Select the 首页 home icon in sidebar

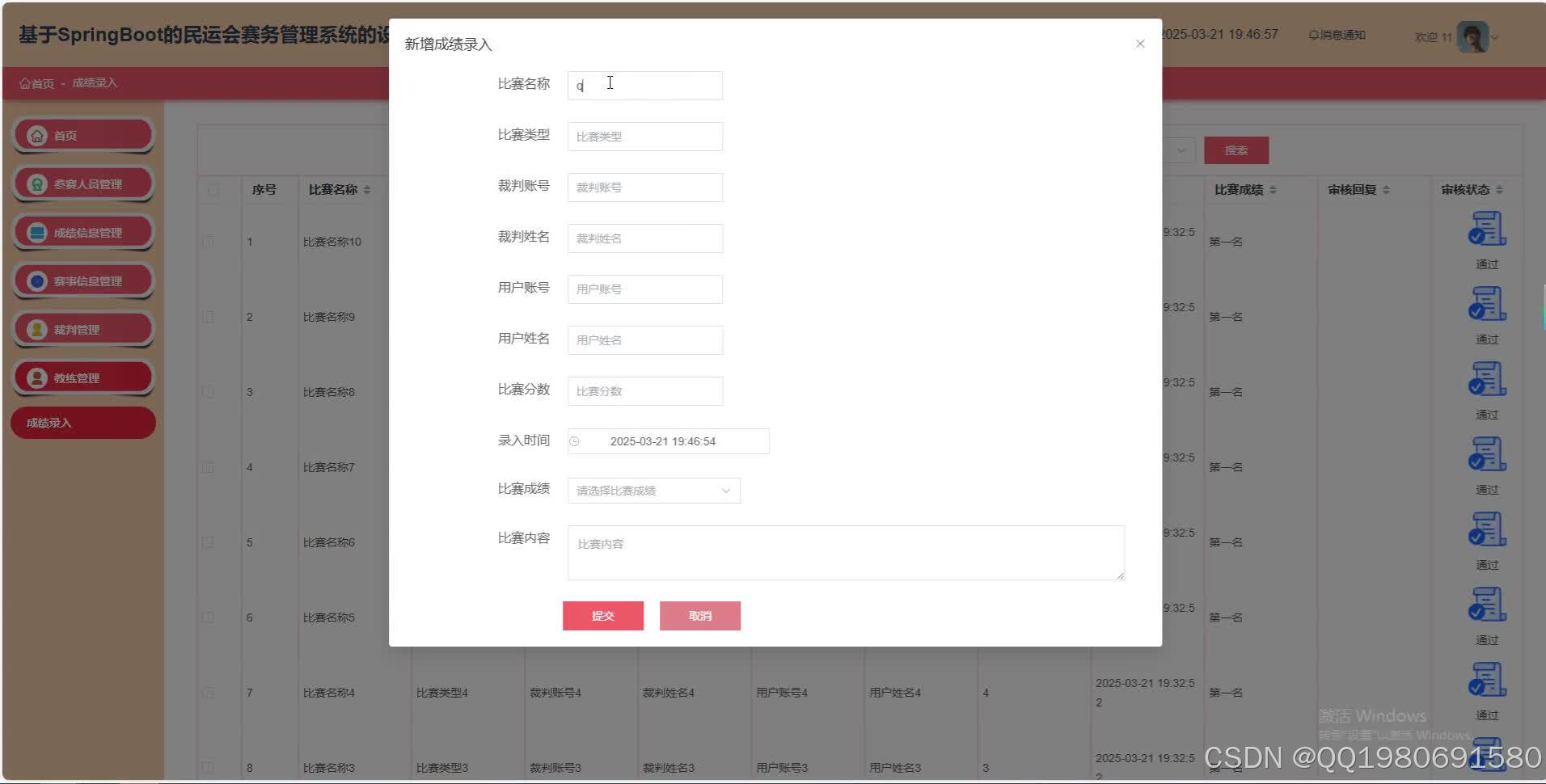click(36, 135)
